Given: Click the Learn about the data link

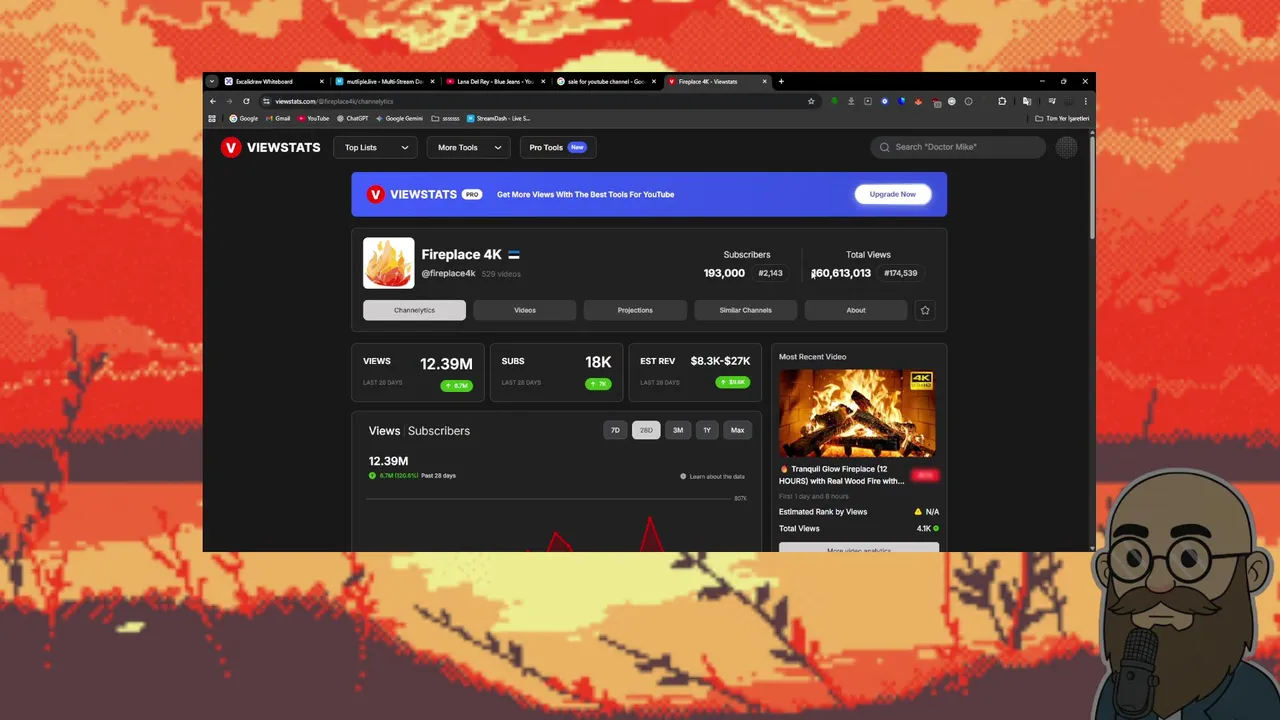Looking at the screenshot, I should coord(717,476).
